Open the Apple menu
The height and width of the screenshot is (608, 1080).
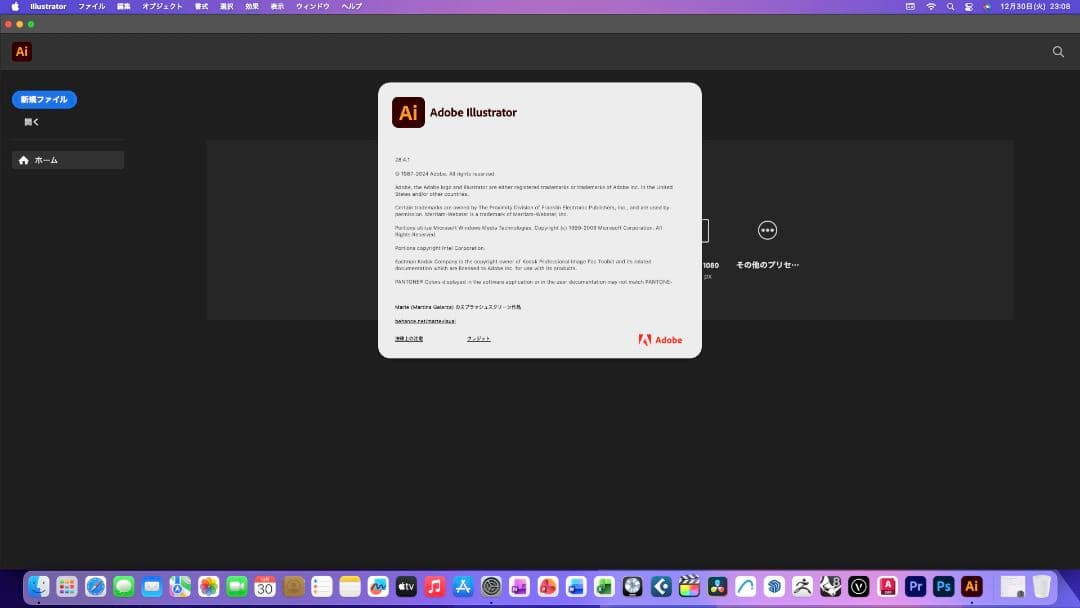coord(14,6)
